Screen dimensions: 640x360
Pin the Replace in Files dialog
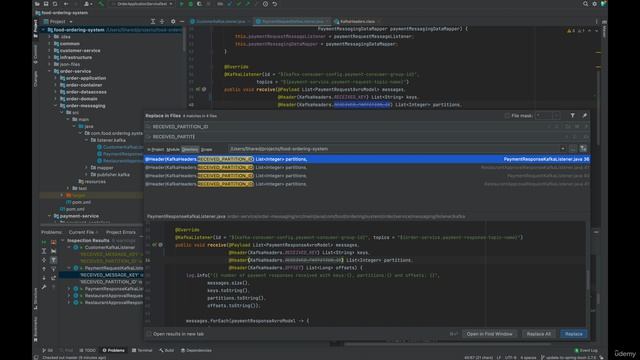tap(584, 116)
